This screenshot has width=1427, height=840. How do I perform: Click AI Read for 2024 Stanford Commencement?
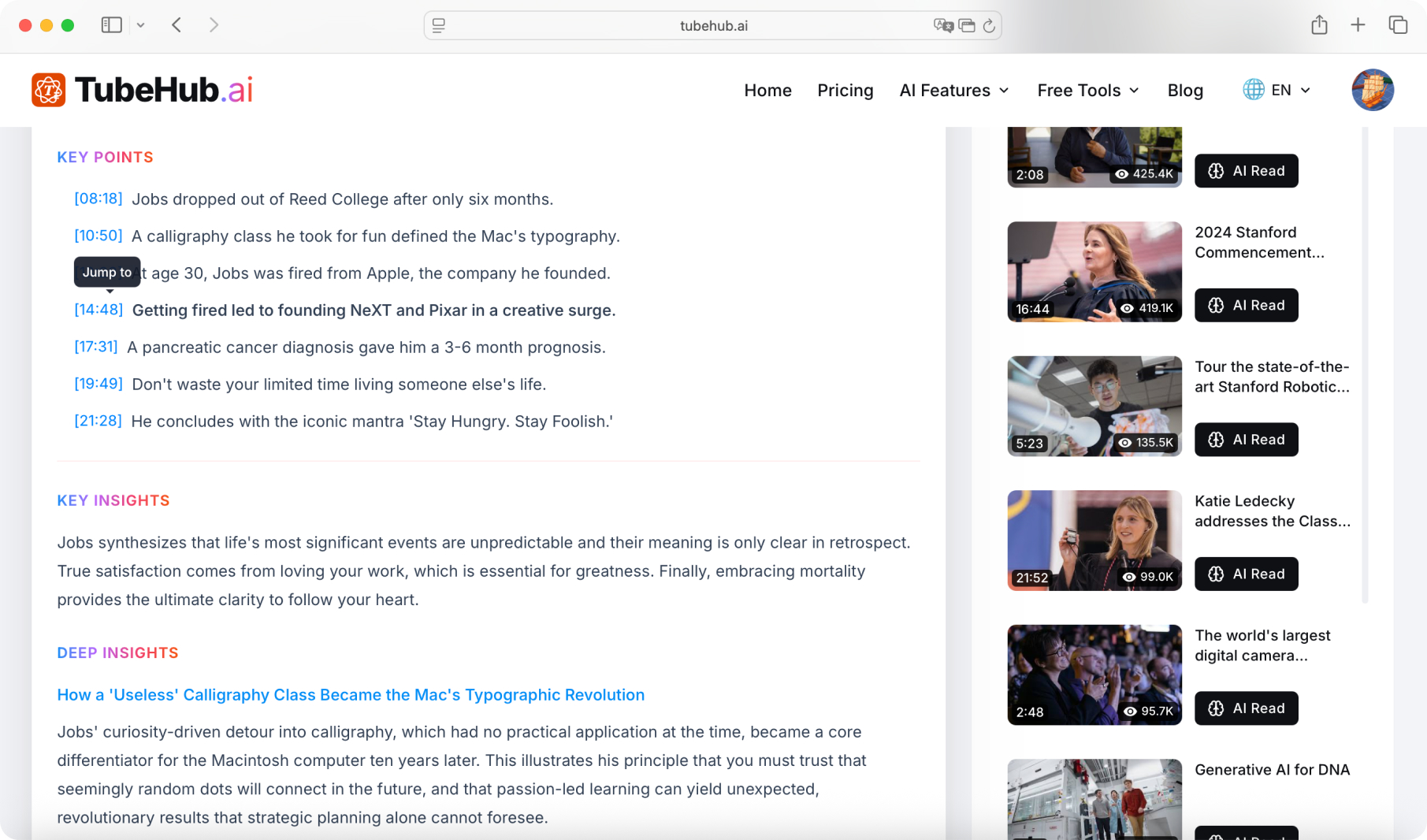[1246, 306]
